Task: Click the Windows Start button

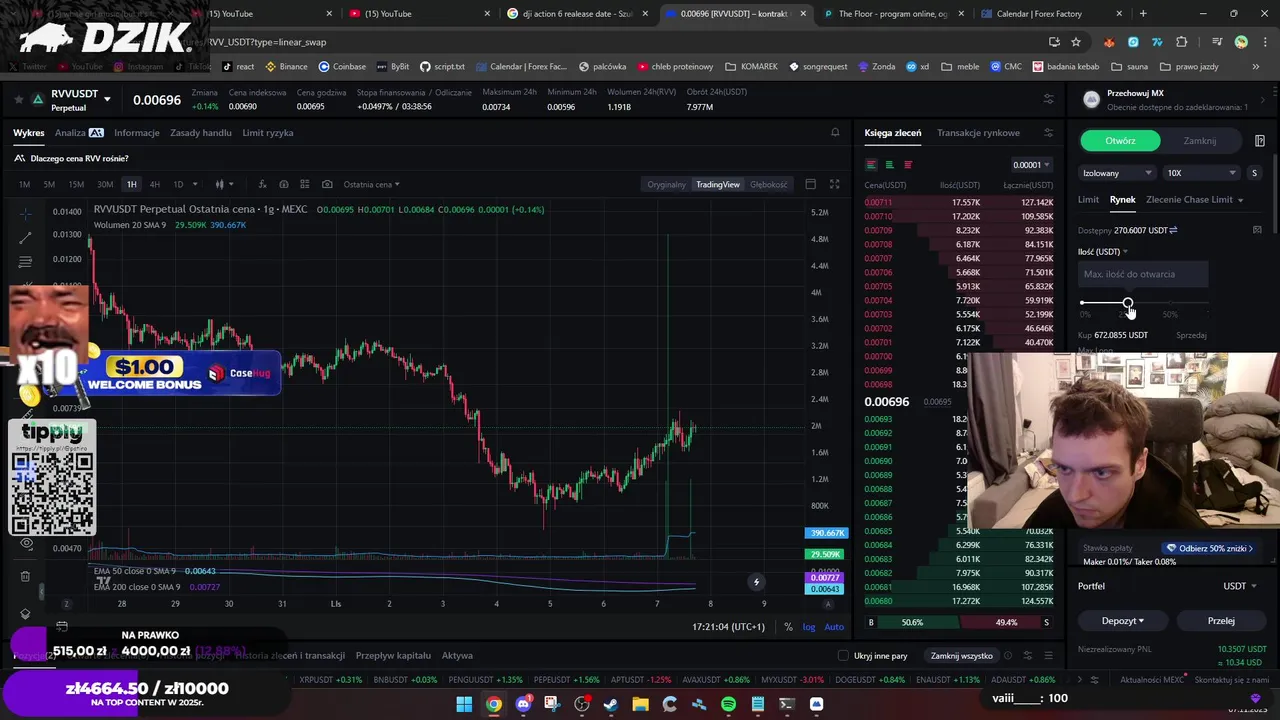Action: click(x=464, y=704)
